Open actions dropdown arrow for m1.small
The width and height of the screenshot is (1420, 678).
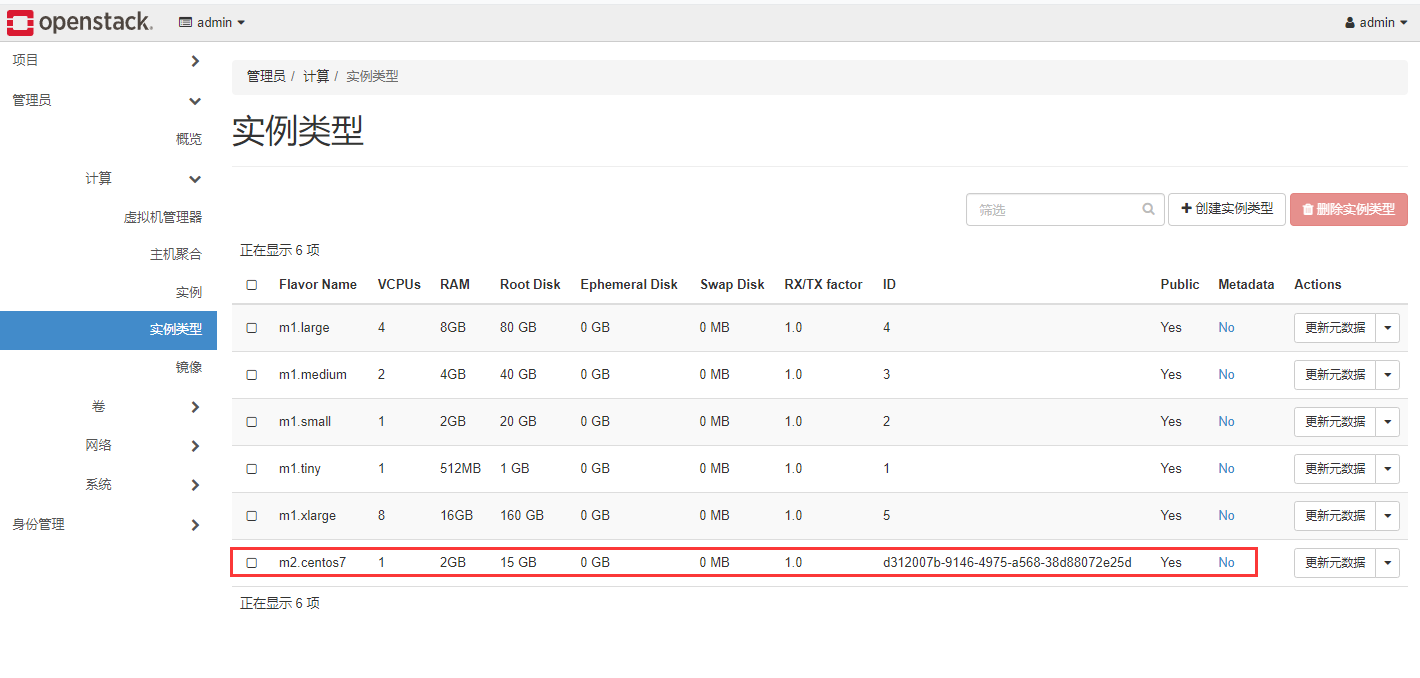(x=1388, y=422)
